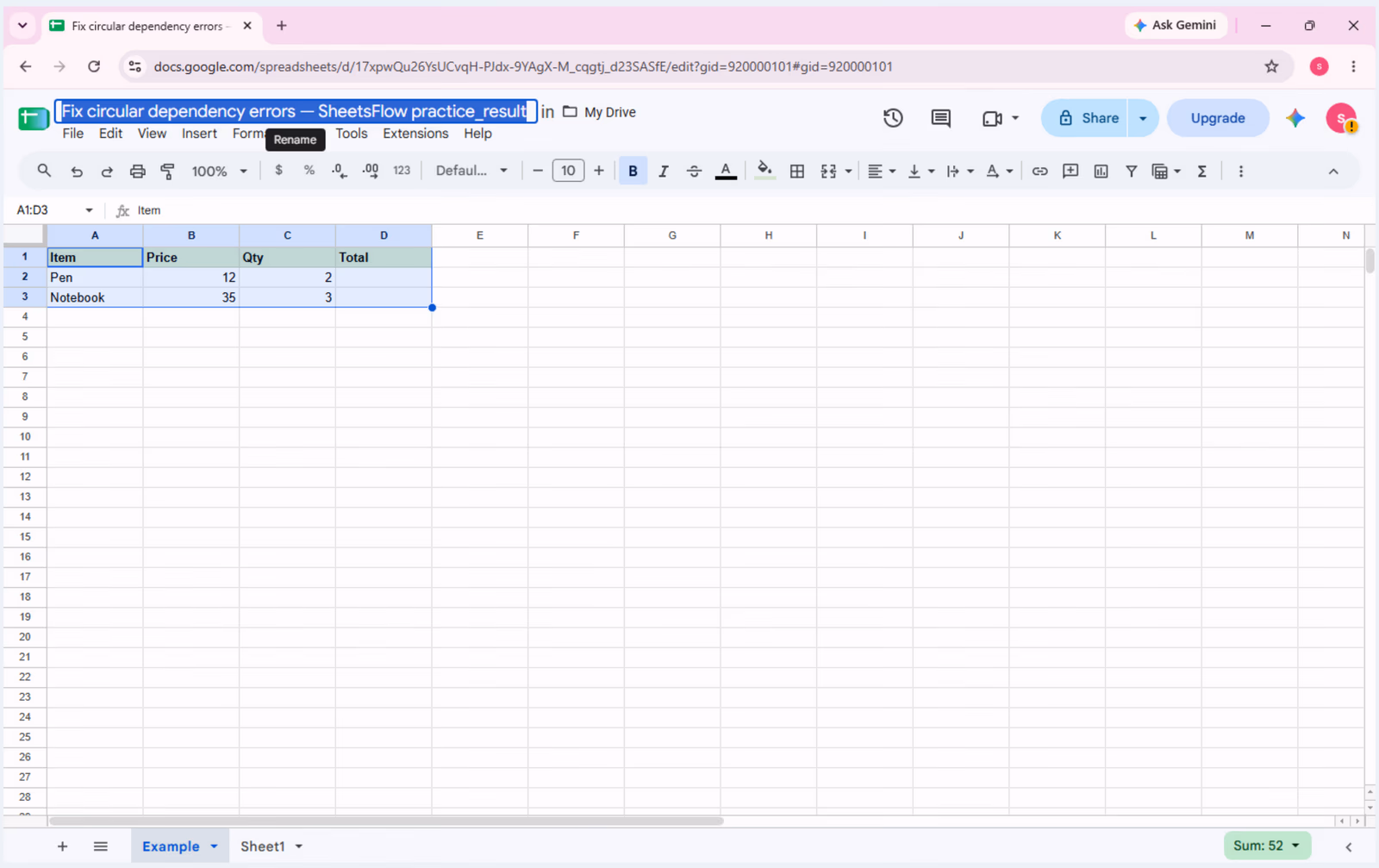Viewport: 1379px width, 868px height.
Task: Toggle bold formatting
Action: coord(633,171)
